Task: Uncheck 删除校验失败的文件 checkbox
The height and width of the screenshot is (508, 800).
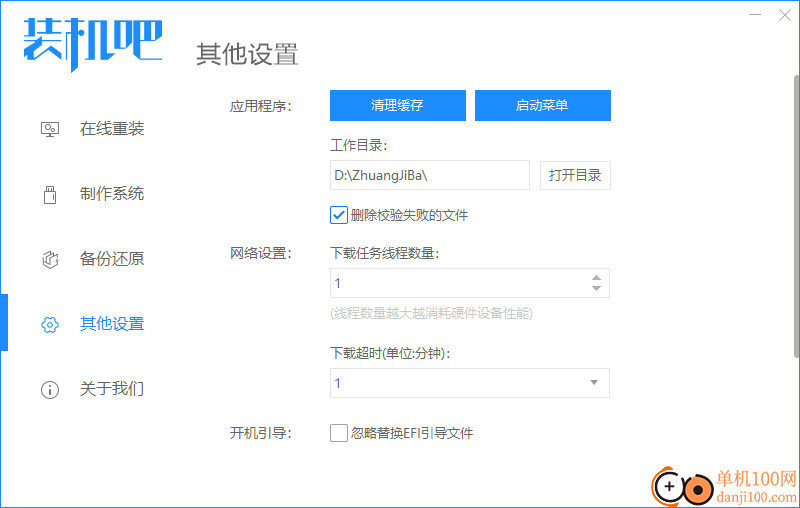Action: [x=339, y=215]
